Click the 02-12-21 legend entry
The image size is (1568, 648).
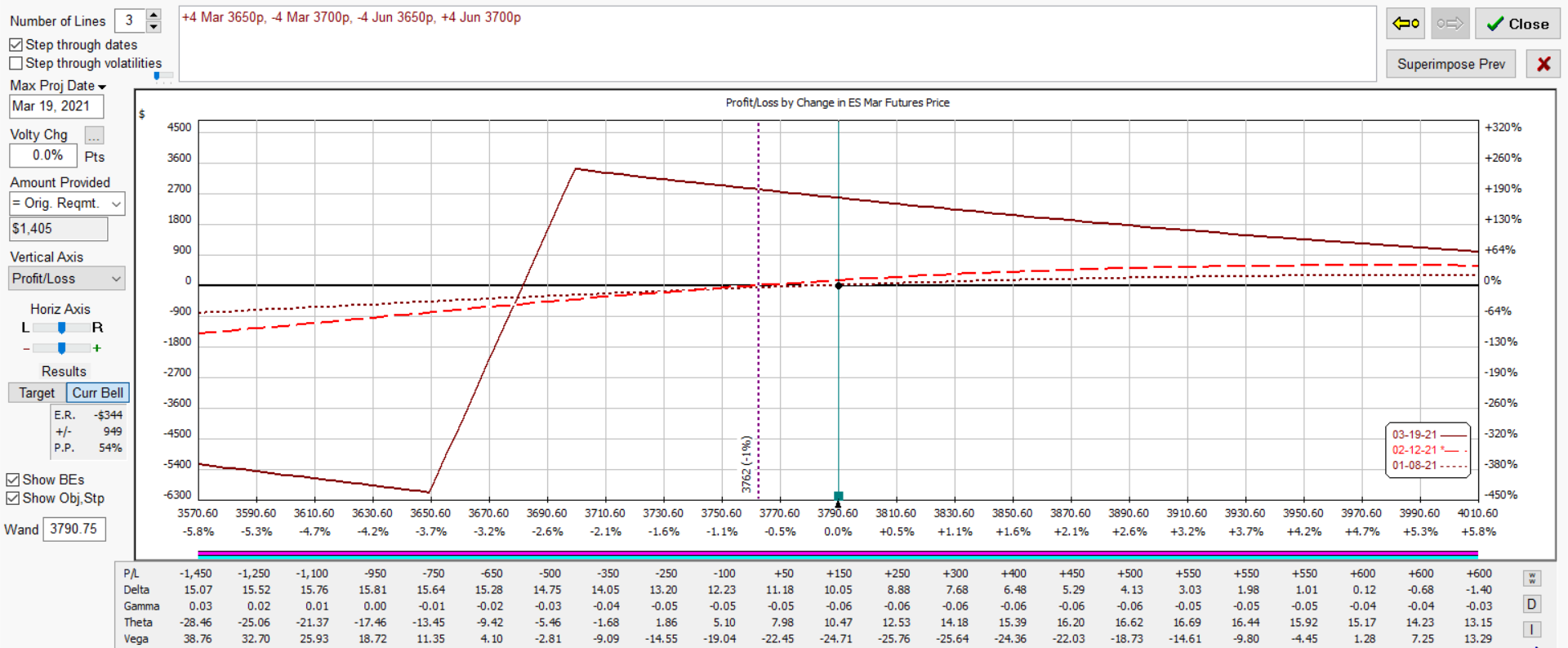pyautogui.click(x=1428, y=450)
